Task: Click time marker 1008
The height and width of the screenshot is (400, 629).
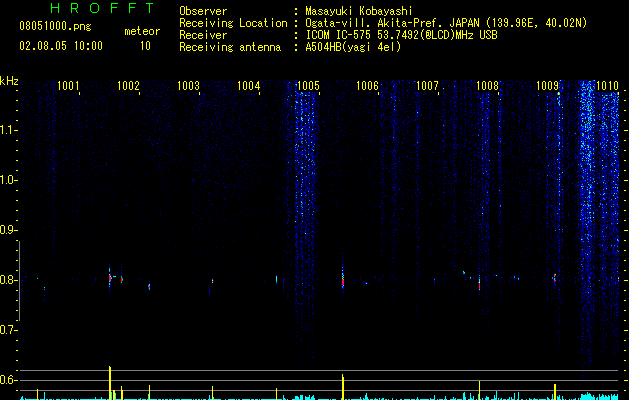Action: click(487, 86)
